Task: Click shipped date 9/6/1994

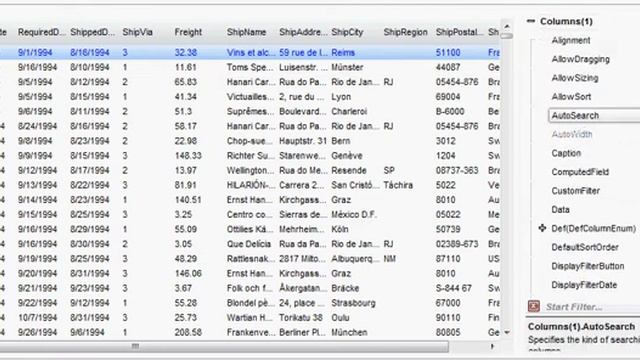Action: coord(87,332)
